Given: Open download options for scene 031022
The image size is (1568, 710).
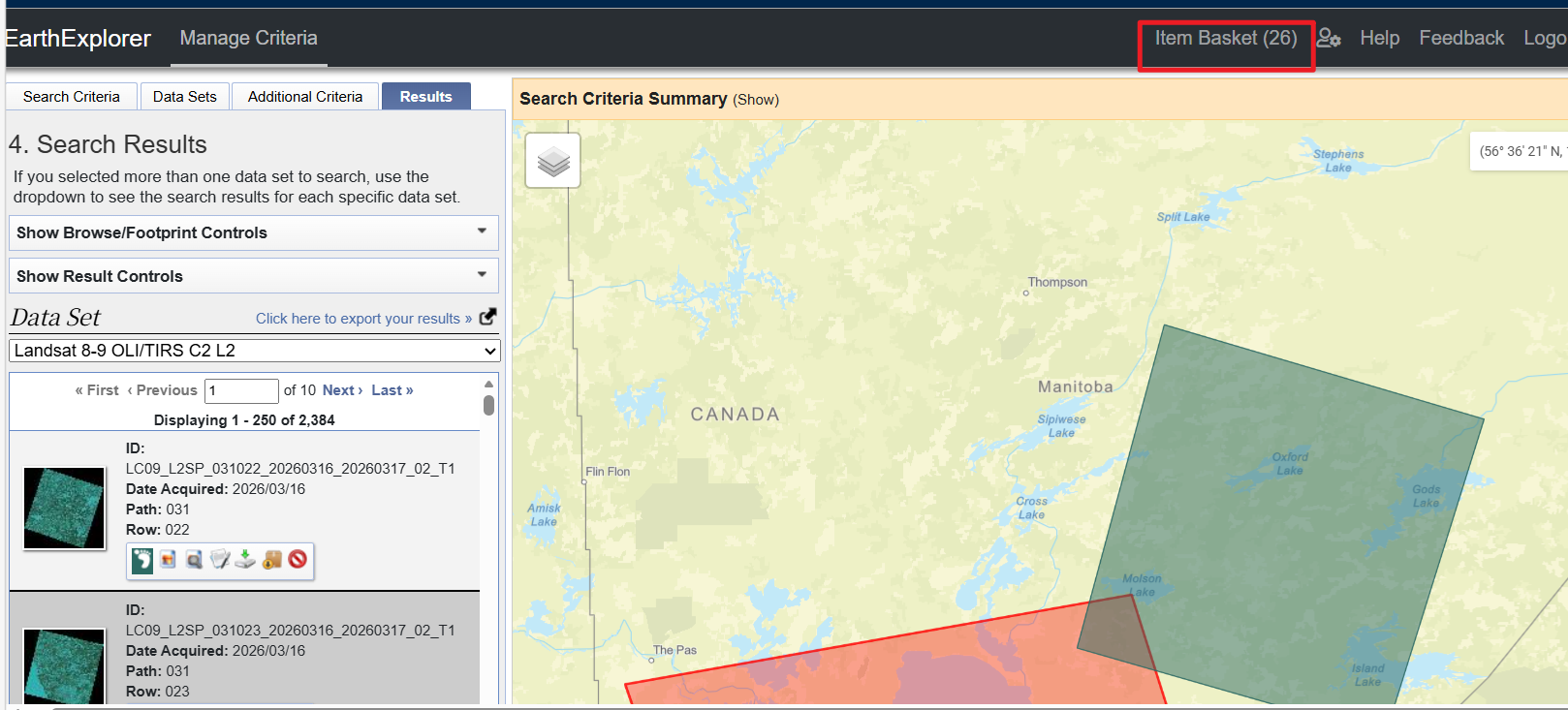Looking at the screenshot, I should (x=245, y=559).
